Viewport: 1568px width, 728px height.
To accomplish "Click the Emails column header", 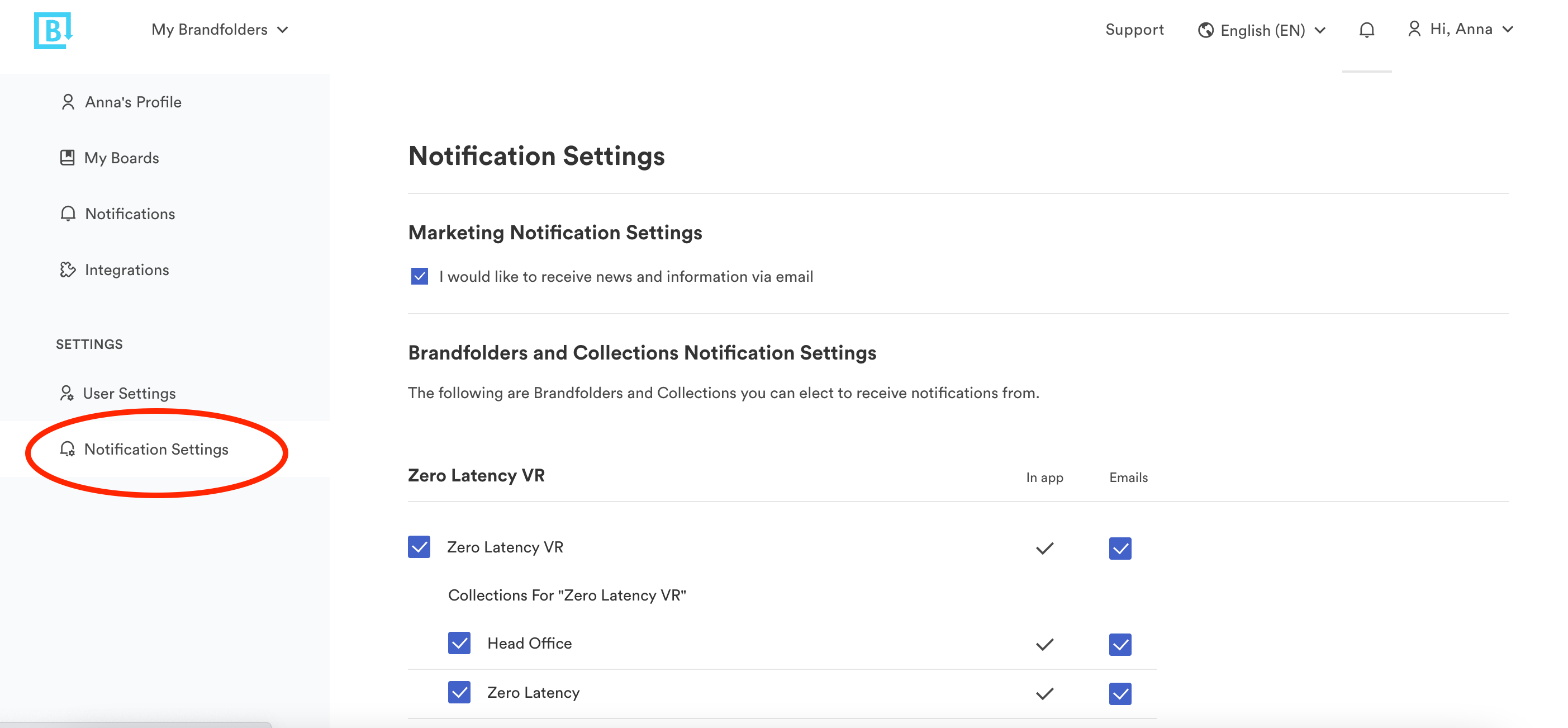I will tap(1129, 478).
